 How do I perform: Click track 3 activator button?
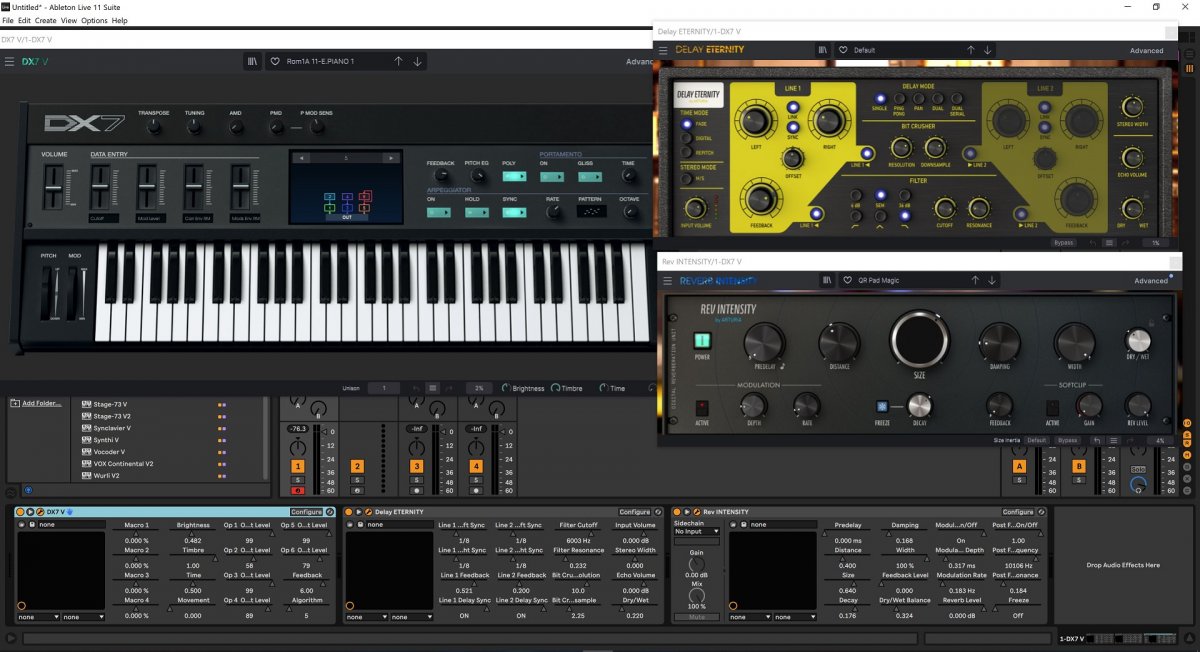417,467
